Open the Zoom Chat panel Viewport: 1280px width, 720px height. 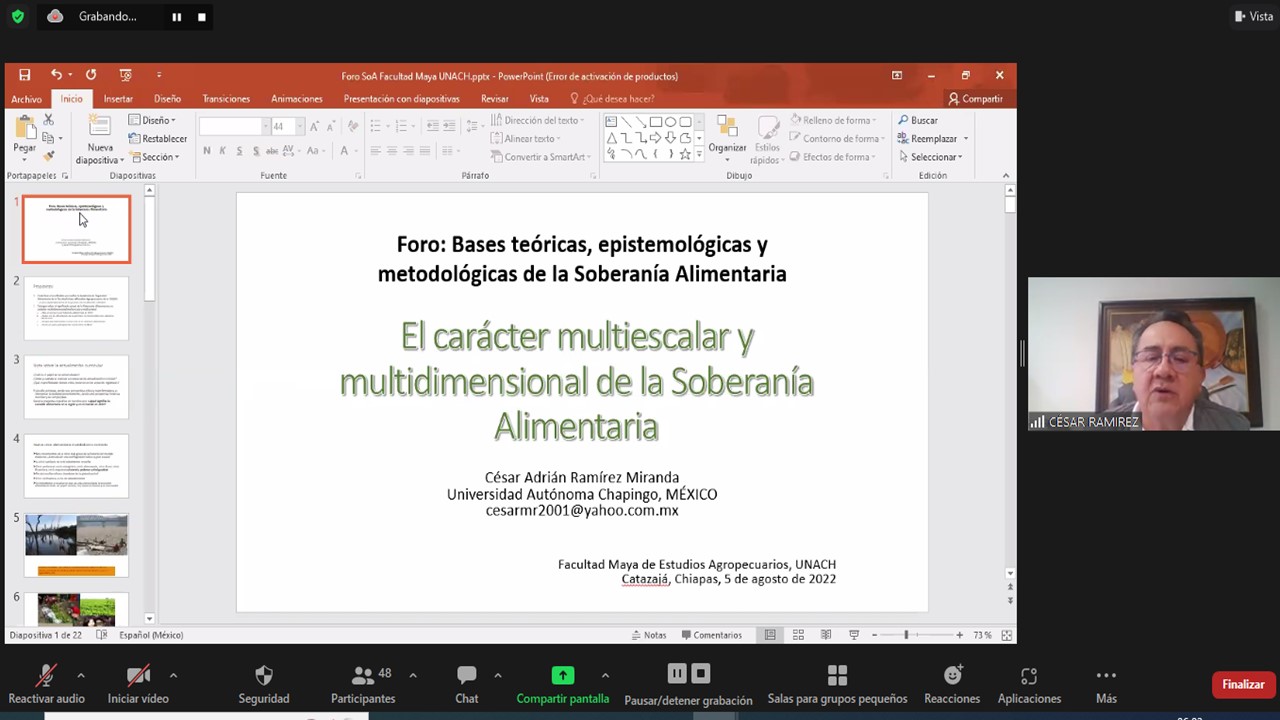pos(466,684)
